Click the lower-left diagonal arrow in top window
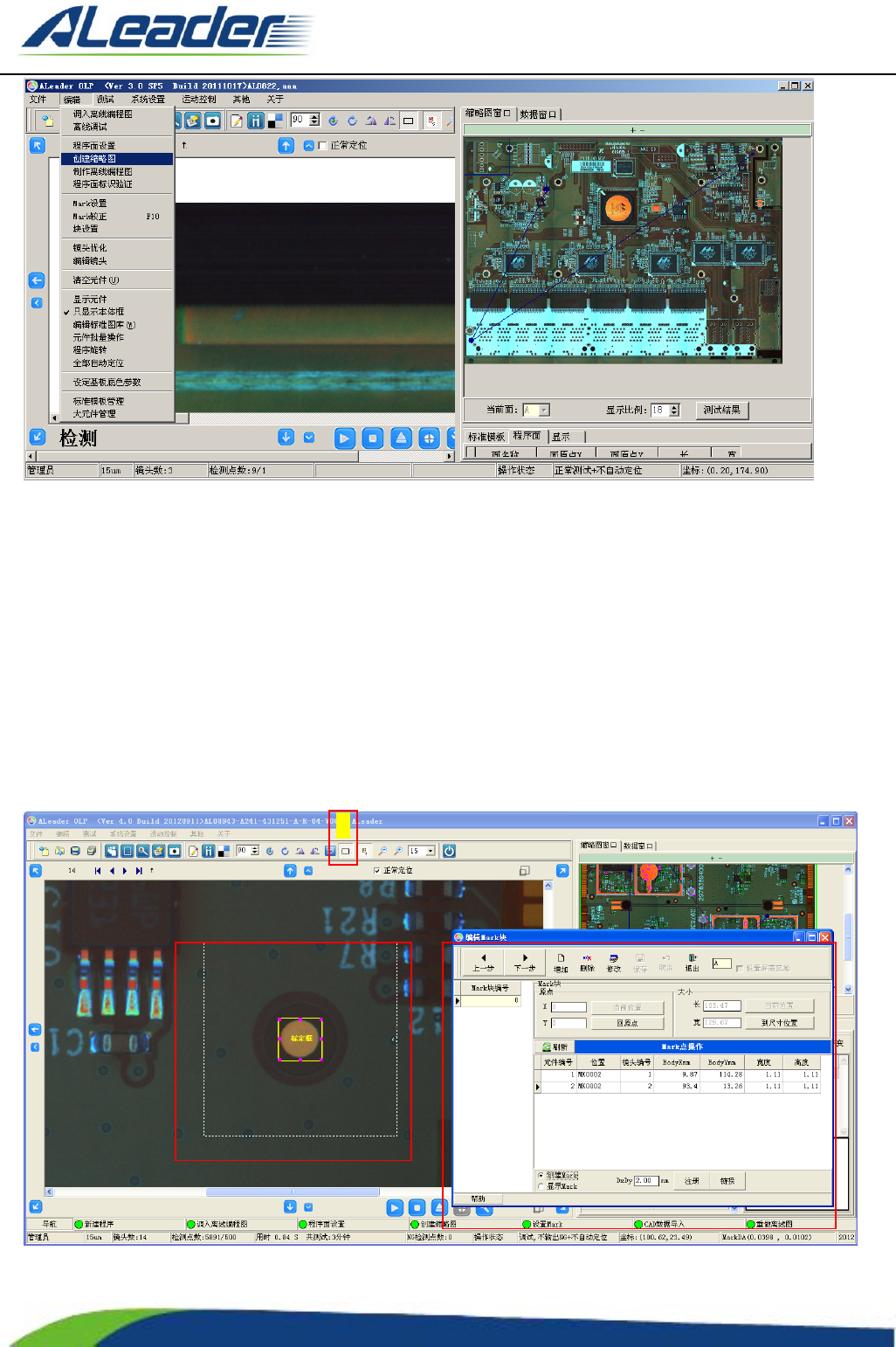The height and width of the screenshot is (1347, 896). tap(37, 437)
